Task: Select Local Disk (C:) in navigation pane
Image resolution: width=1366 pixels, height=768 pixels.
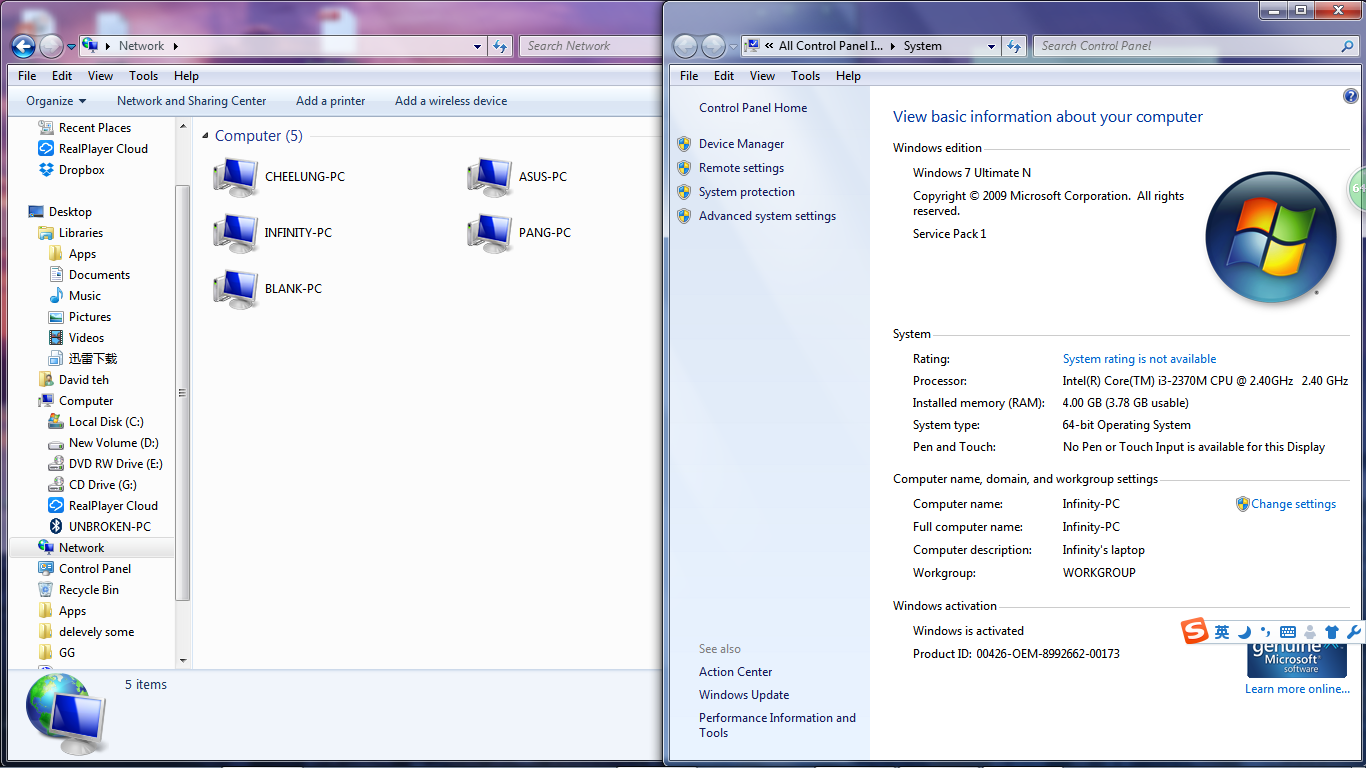Action: point(96,422)
